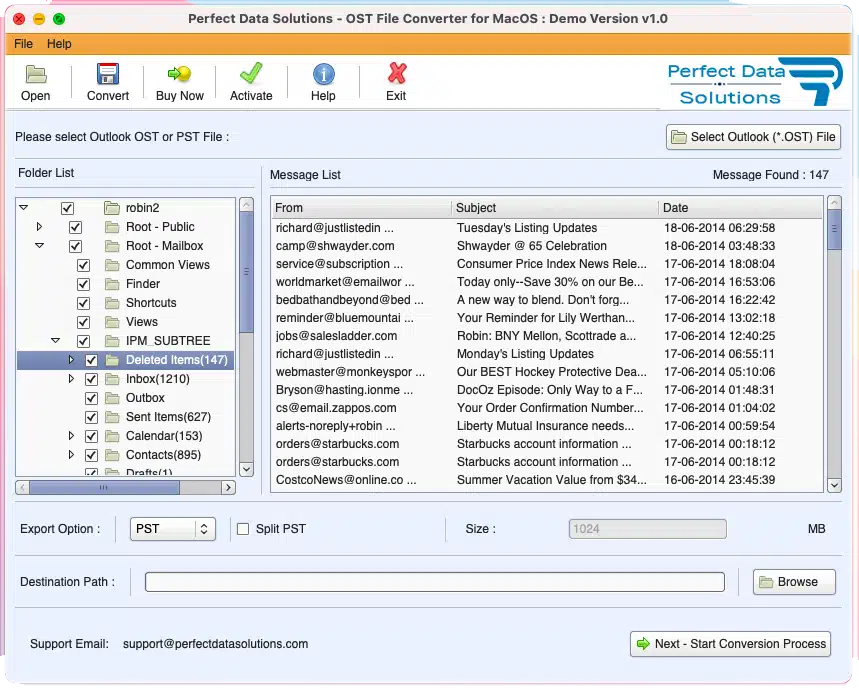Click the message list scroll down arrow
The height and width of the screenshot is (689, 859).
tap(834, 485)
